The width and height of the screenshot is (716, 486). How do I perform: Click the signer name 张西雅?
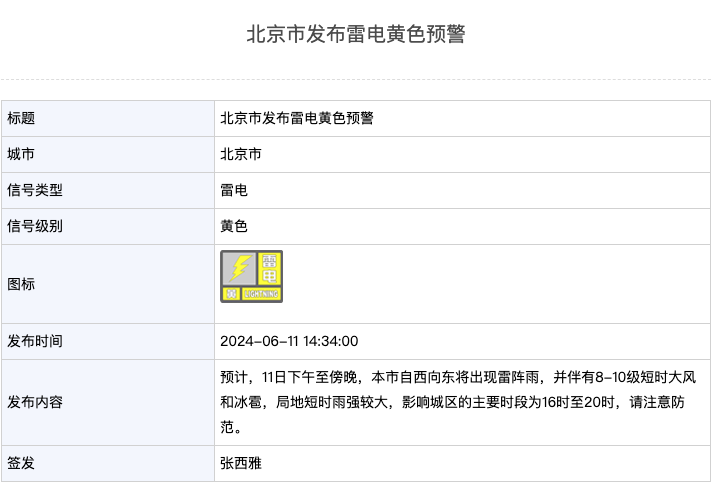click(x=241, y=463)
